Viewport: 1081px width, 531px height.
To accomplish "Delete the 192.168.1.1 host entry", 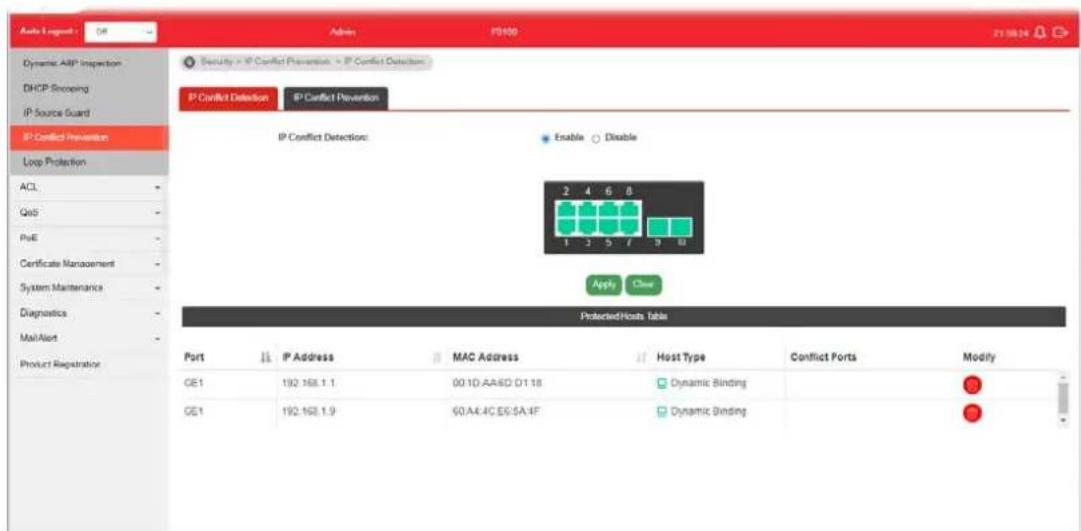I will pos(972,385).
